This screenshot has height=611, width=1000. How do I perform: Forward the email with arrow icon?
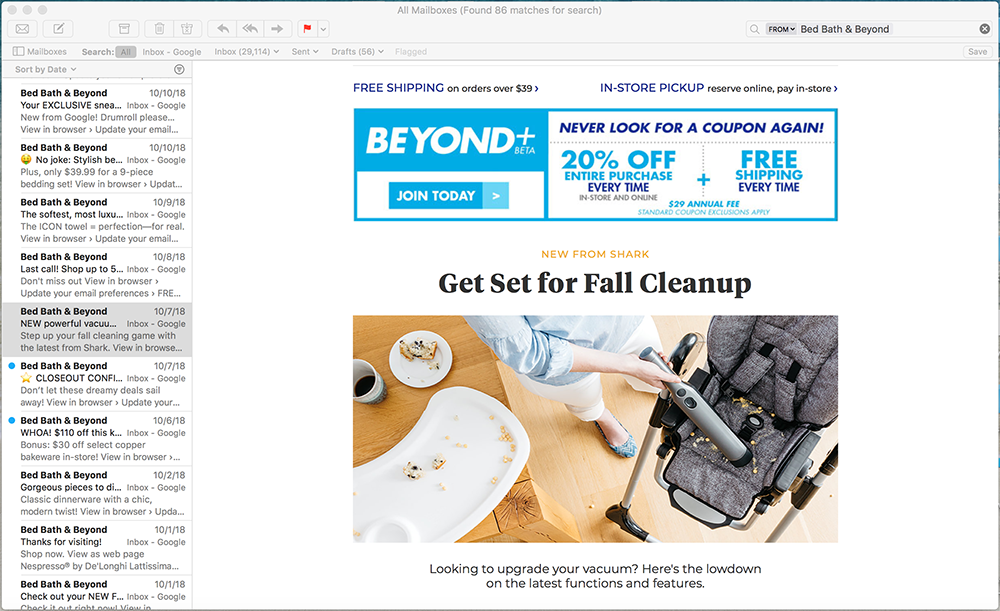tap(277, 29)
